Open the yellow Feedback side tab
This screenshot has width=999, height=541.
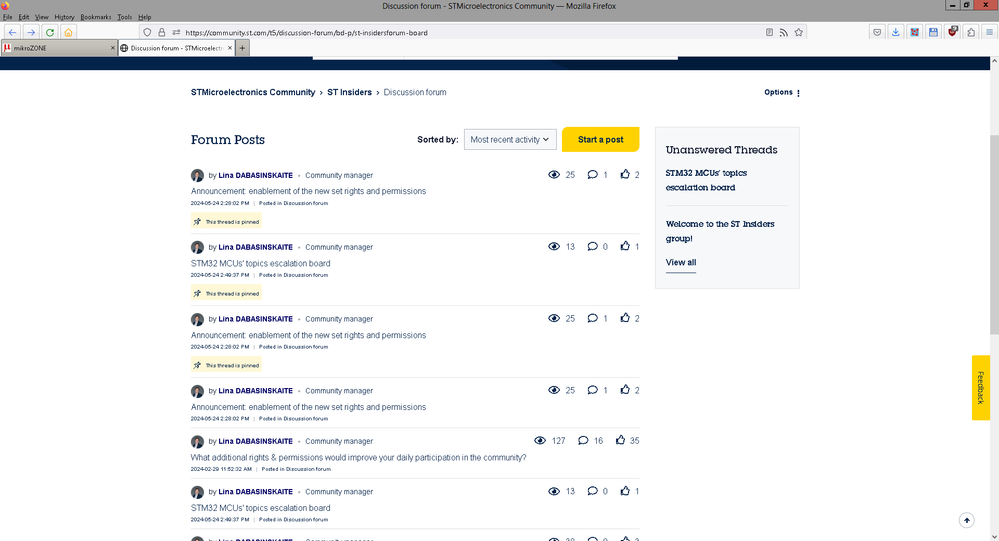(x=981, y=387)
